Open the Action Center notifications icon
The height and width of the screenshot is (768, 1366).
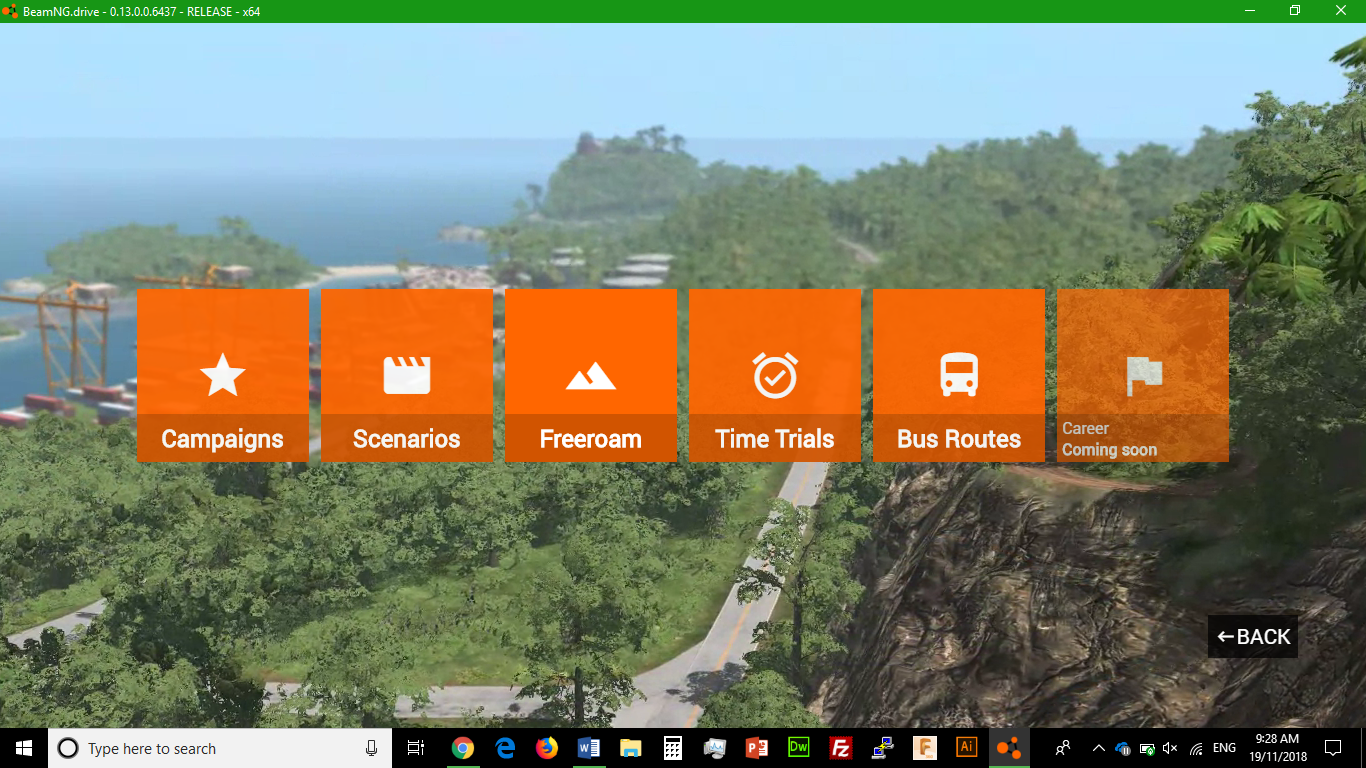coord(1333,748)
